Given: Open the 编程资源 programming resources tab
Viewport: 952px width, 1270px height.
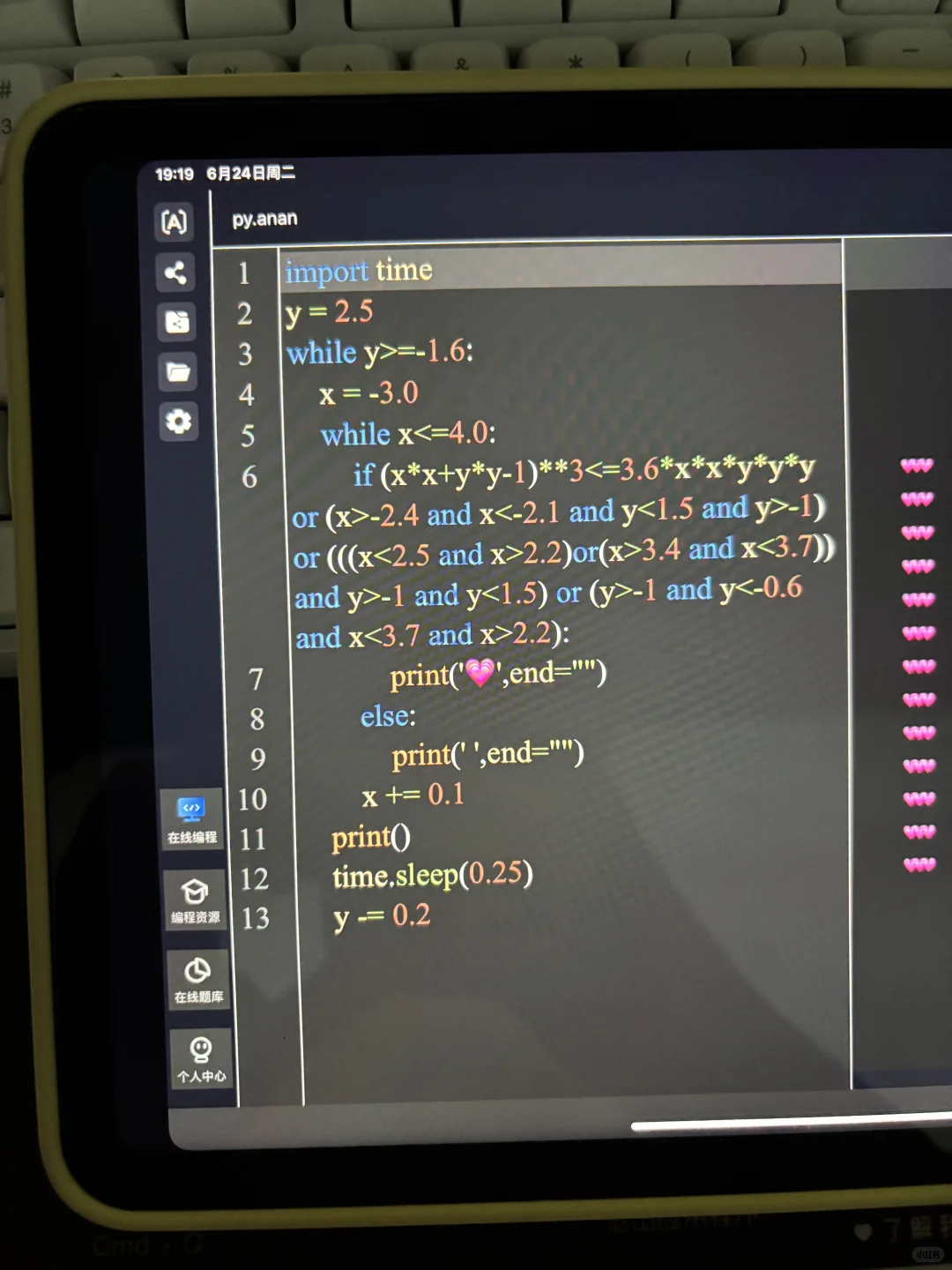Looking at the screenshot, I should 195,900.
